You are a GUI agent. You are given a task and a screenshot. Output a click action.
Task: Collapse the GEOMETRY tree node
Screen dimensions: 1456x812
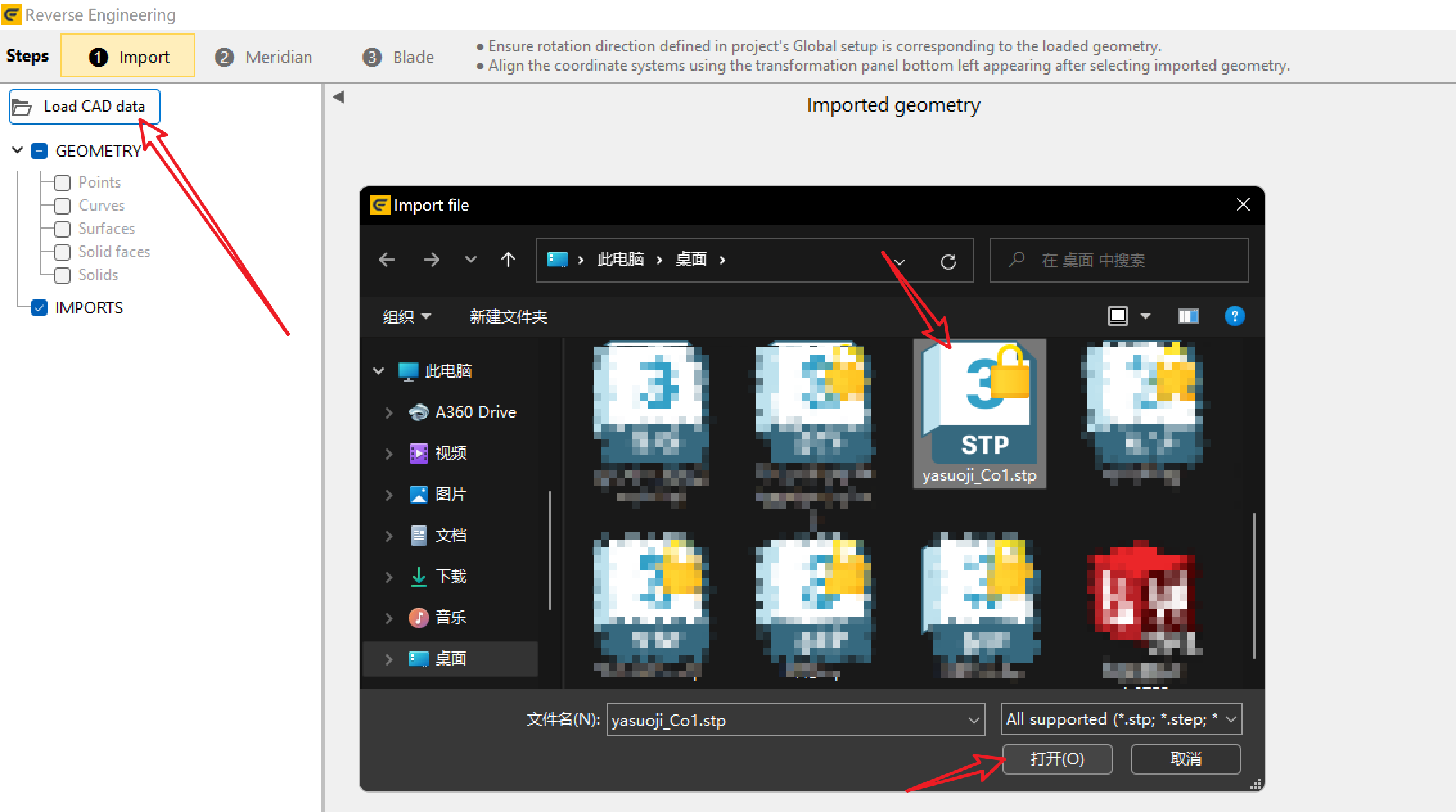tap(17, 150)
